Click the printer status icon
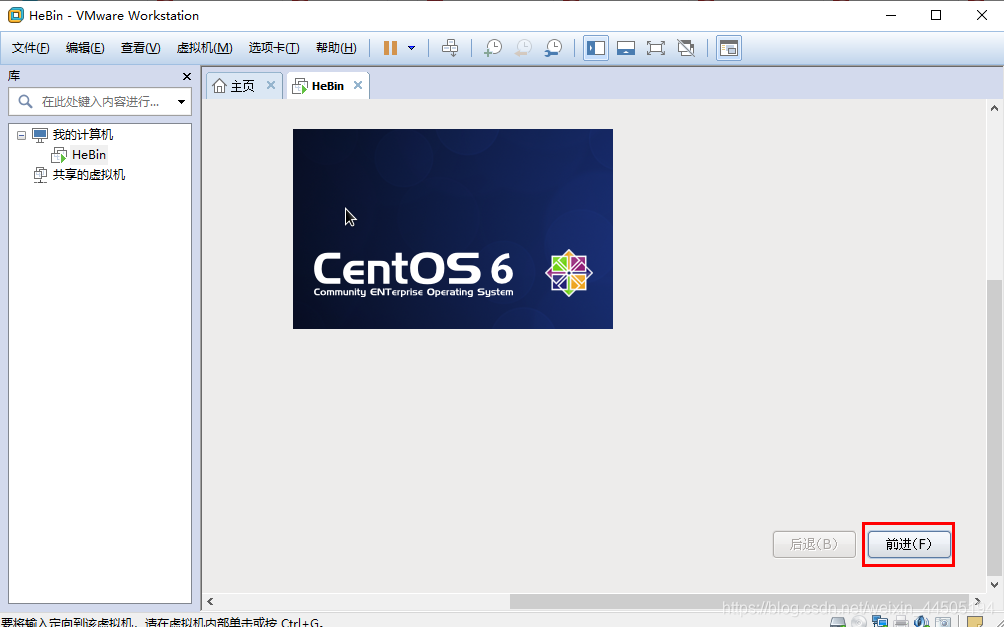This screenshot has height=627, width=1004. pos(901,622)
